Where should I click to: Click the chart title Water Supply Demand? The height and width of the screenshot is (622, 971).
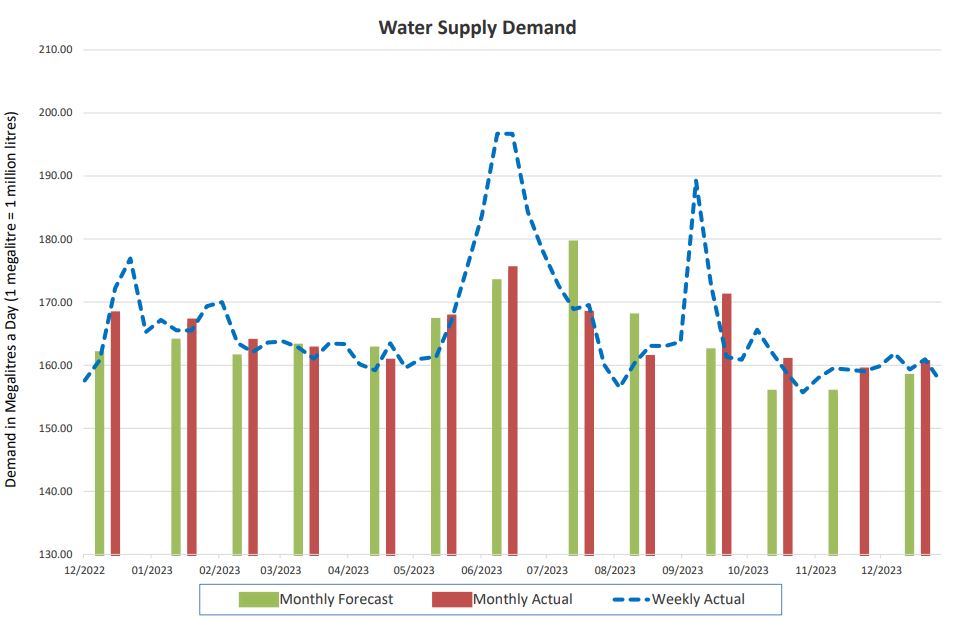pos(477,27)
